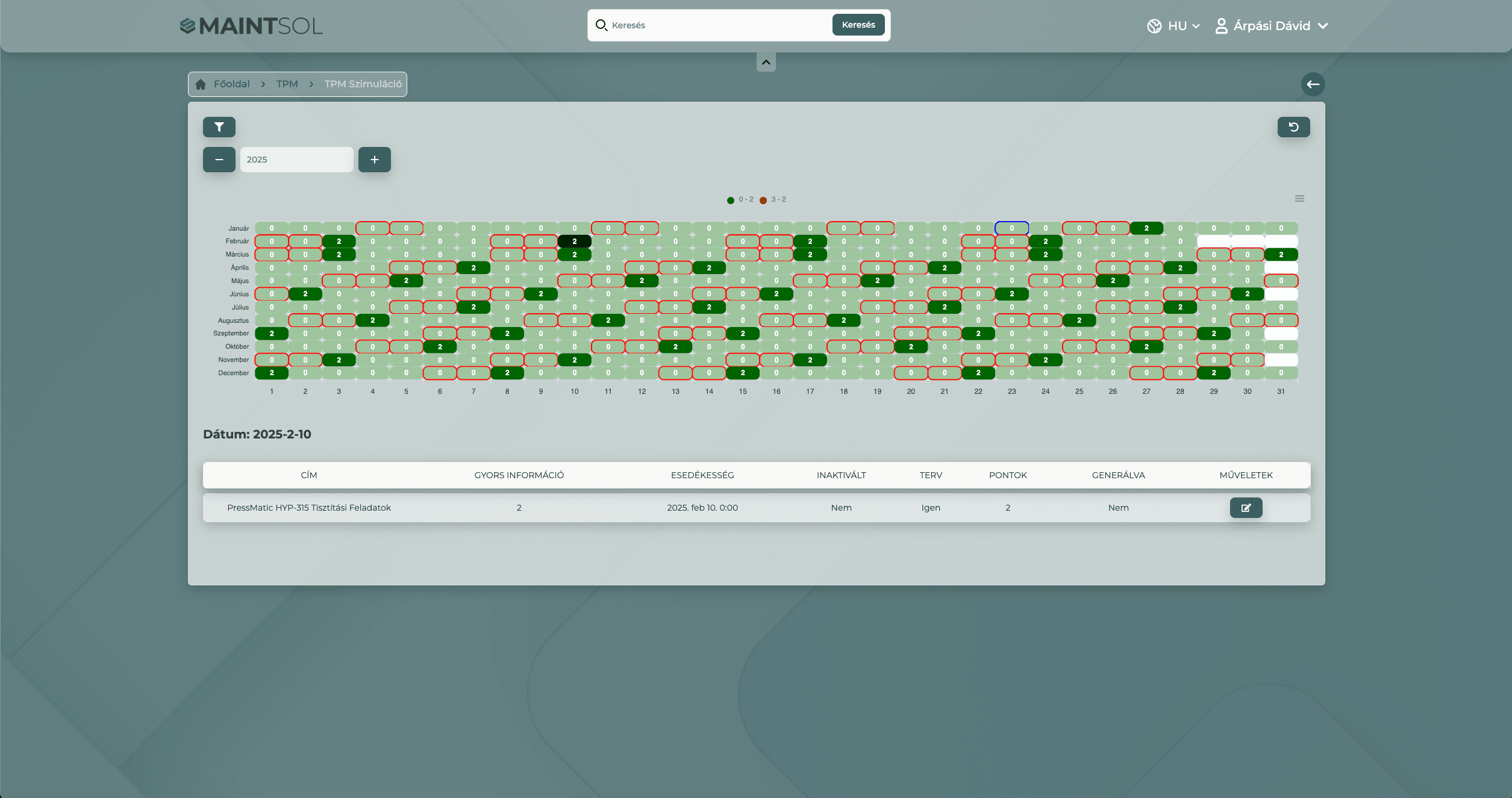
Task: Collapse the search bar with the chevron
Action: coord(766,61)
